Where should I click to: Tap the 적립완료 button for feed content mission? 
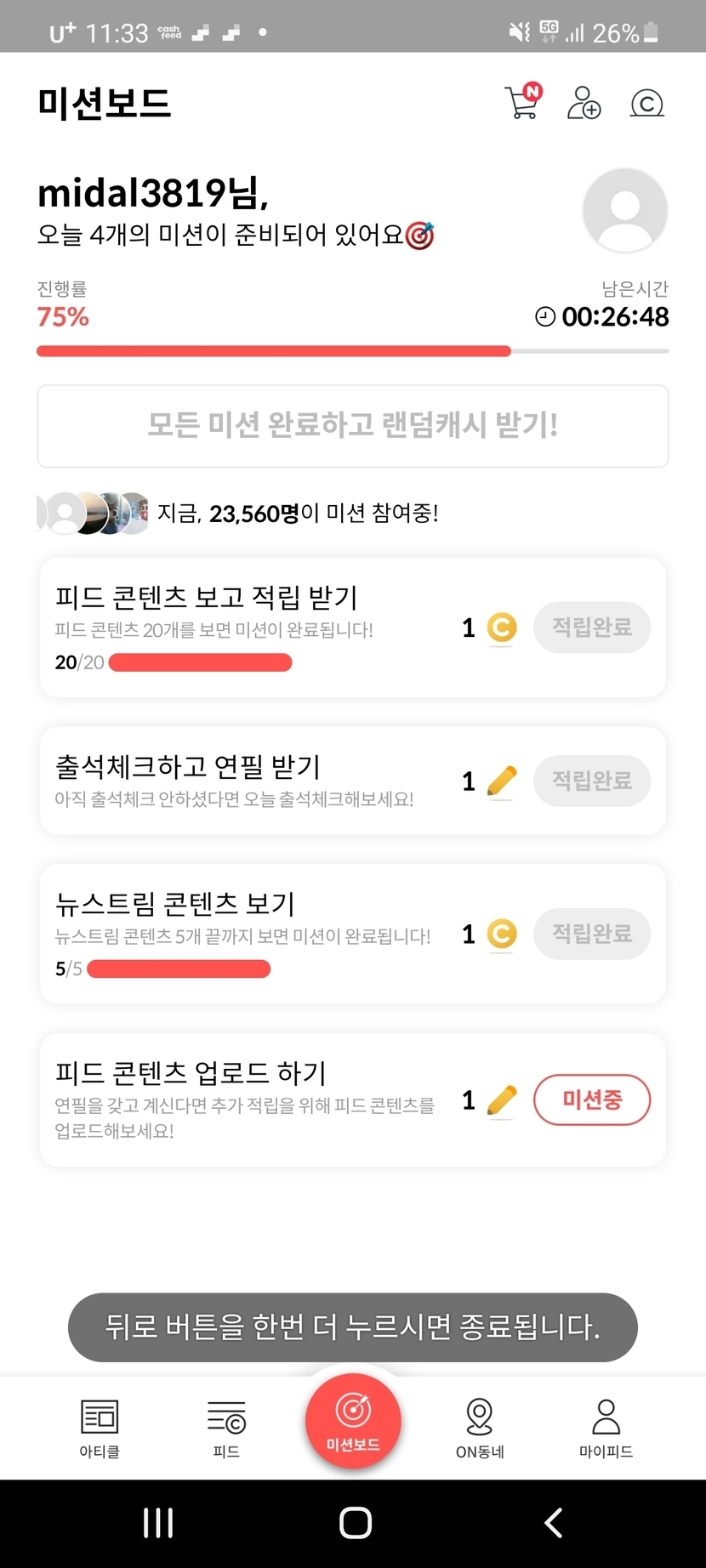point(592,628)
